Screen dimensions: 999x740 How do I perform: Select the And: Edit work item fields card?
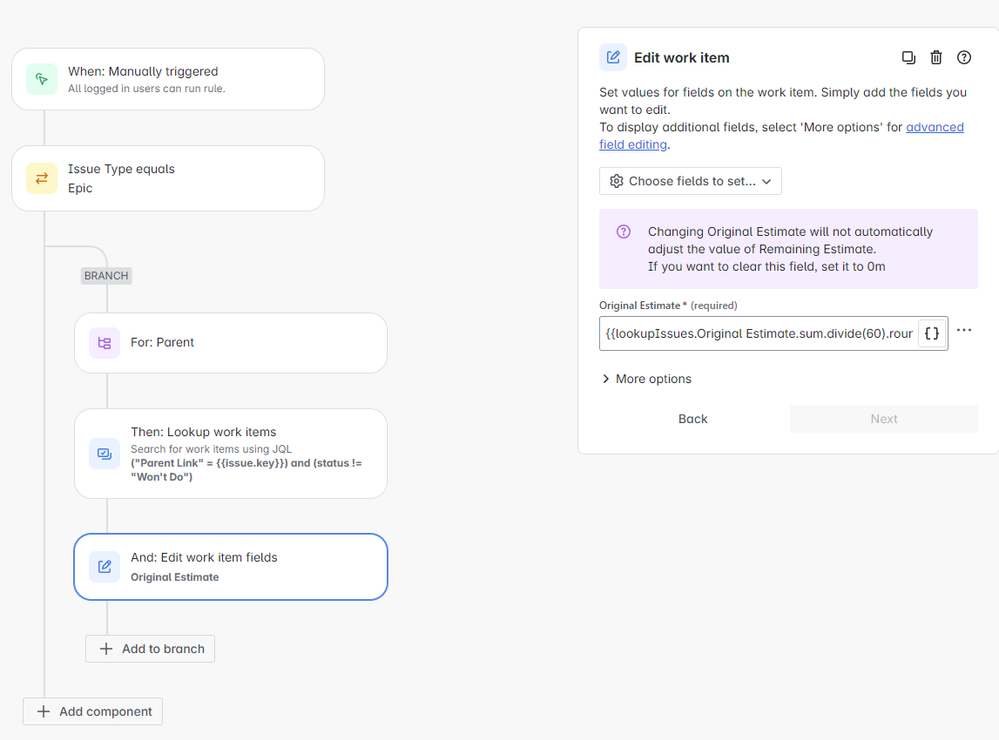(x=231, y=567)
